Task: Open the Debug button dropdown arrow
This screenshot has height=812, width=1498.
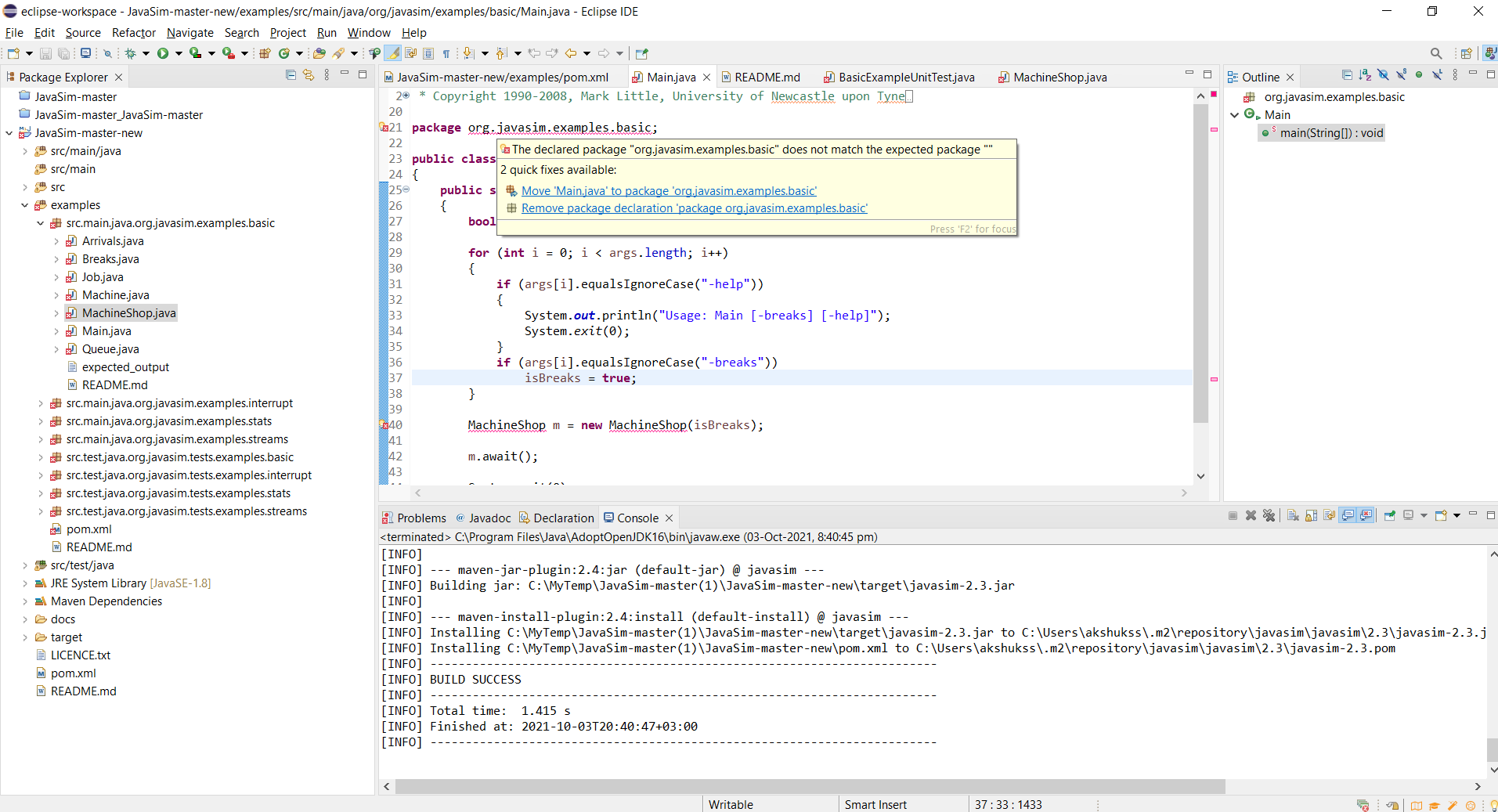Action: click(x=146, y=53)
